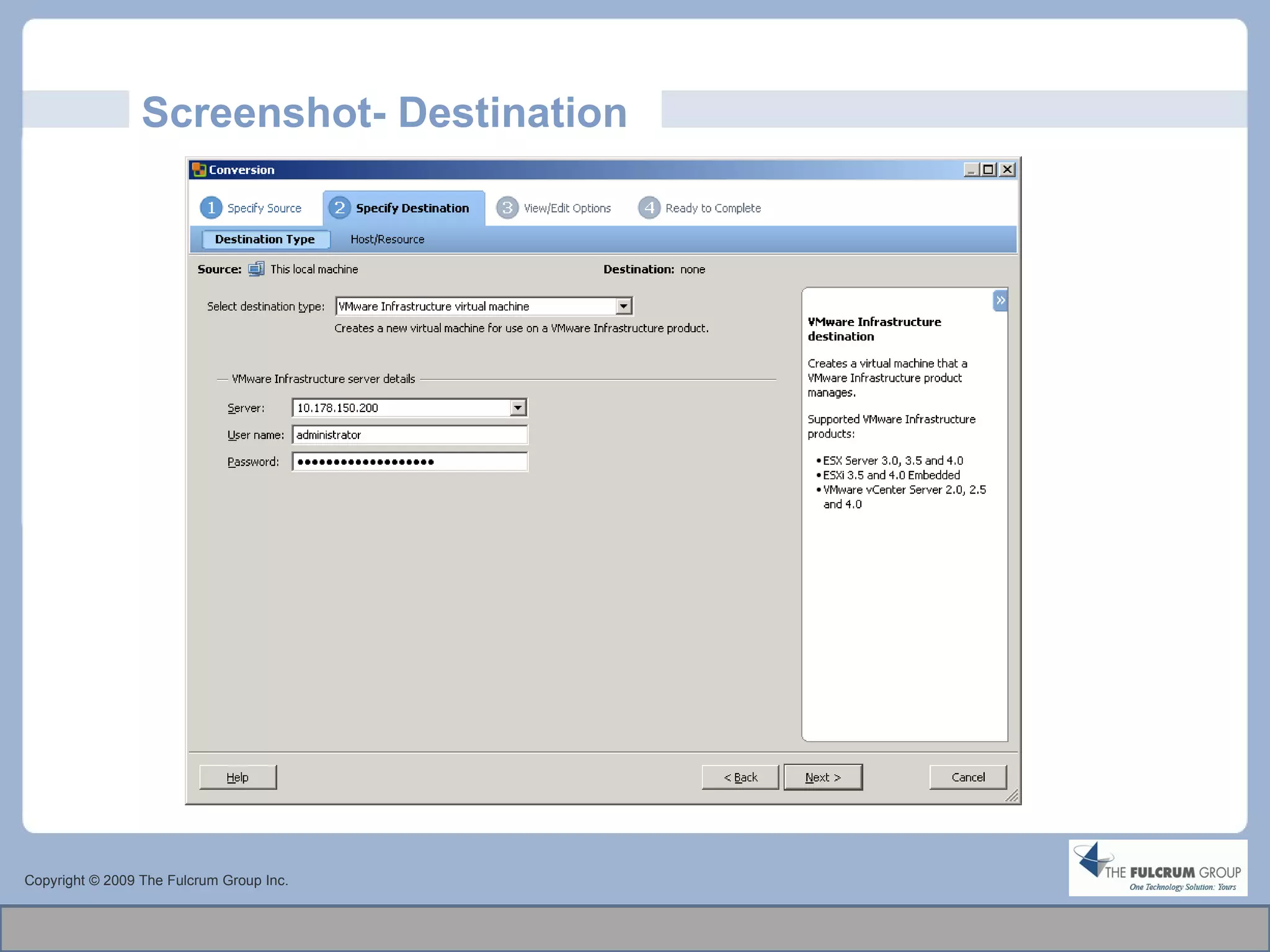1270x952 pixels.
Task: Click the Next button
Action: click(823, 777)
